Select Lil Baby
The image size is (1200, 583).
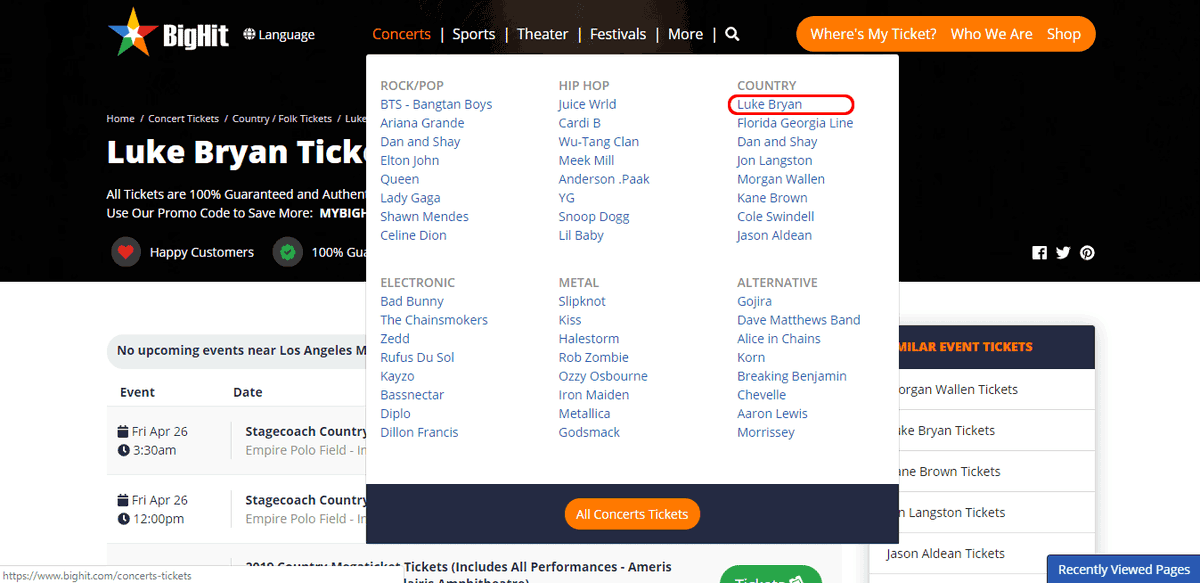581,235
